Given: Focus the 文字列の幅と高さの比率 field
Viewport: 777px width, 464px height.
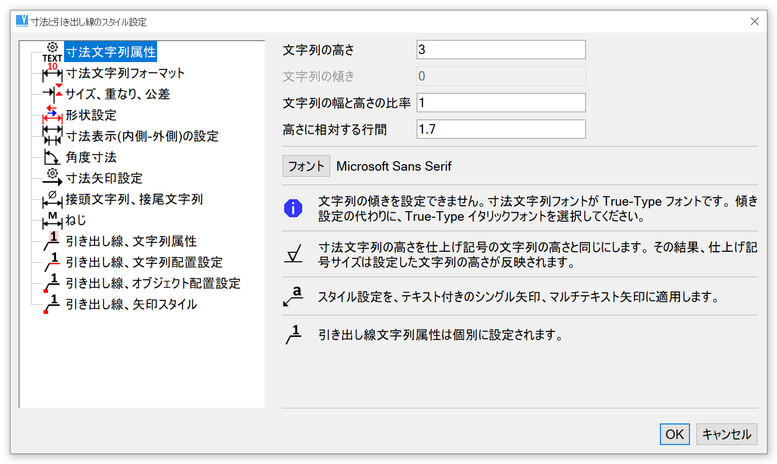Looking at the screenshot, I should (x=500, y=103).
